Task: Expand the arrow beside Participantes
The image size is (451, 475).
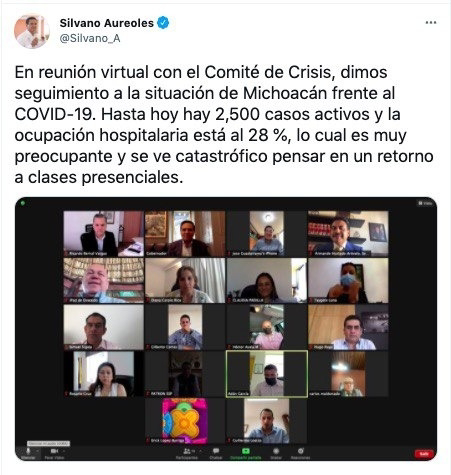Action: pyautogui.click(x=200, y=451)
